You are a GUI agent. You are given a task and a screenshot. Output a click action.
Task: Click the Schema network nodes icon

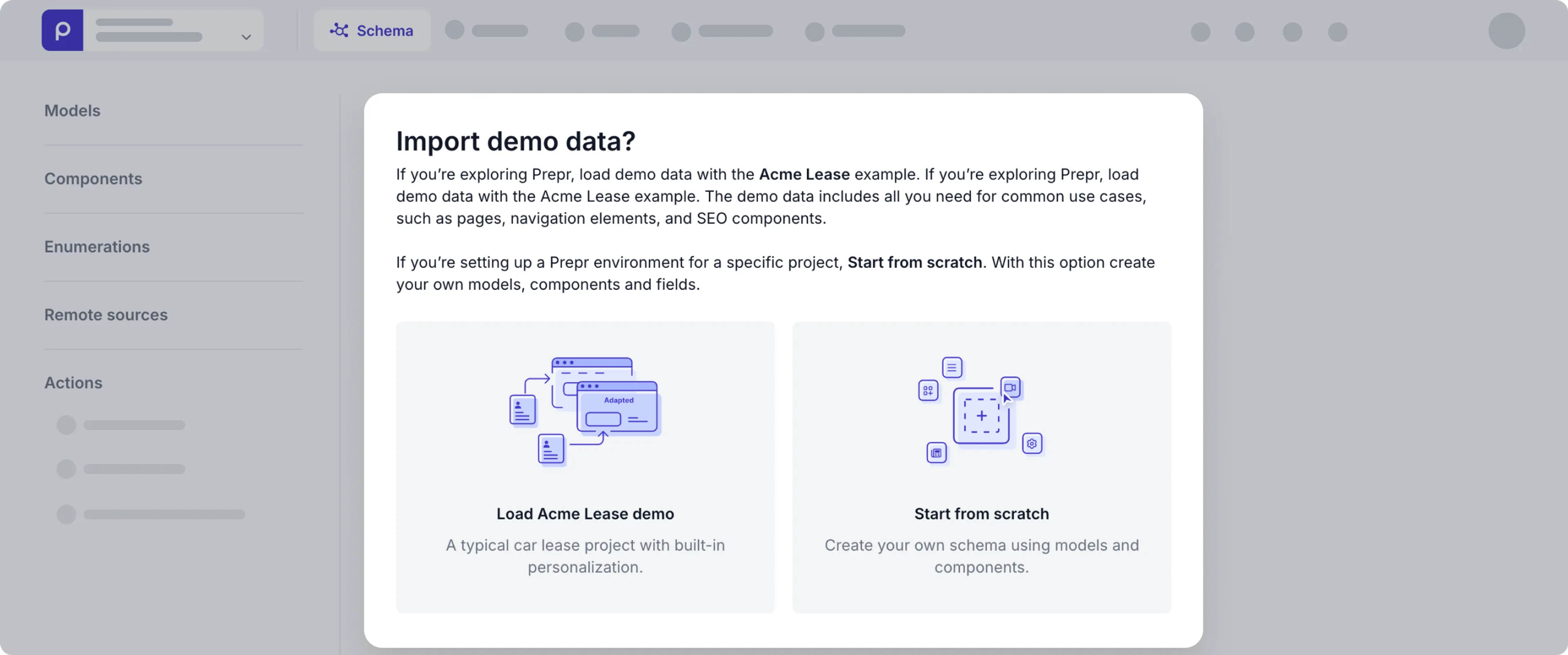339,31
